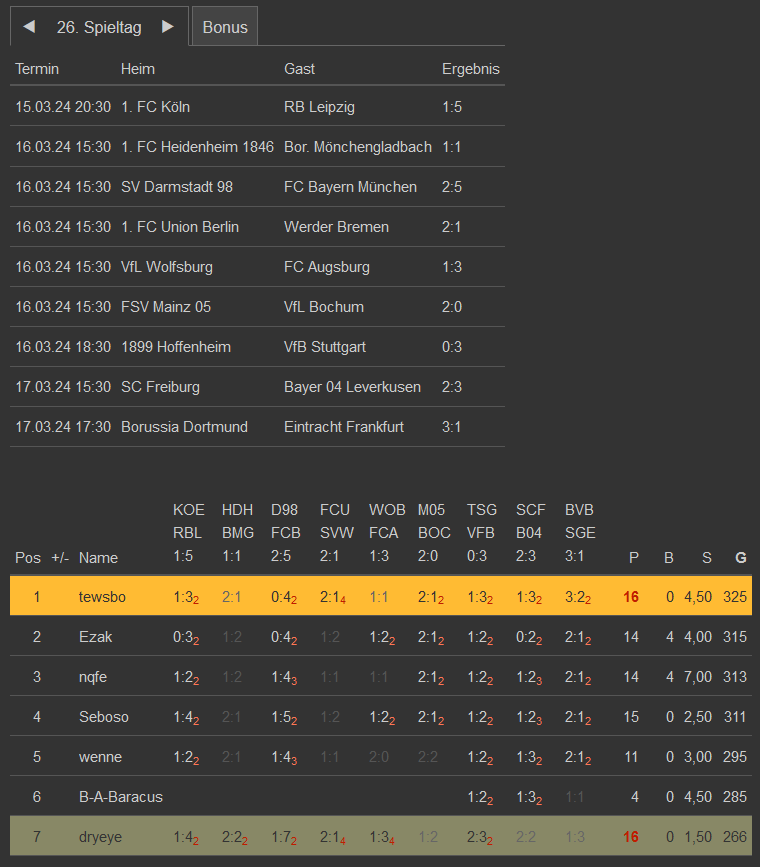Click the Termin column header
Image resolution: width=760 pixels, height=867 pixels.
tap(37, 69)
